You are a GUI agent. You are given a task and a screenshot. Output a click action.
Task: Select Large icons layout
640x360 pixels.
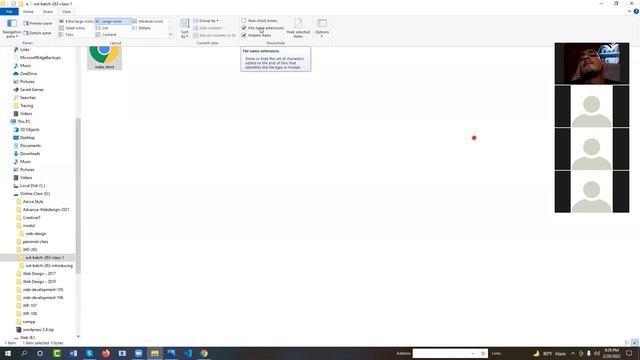click(x=113, y=21)
